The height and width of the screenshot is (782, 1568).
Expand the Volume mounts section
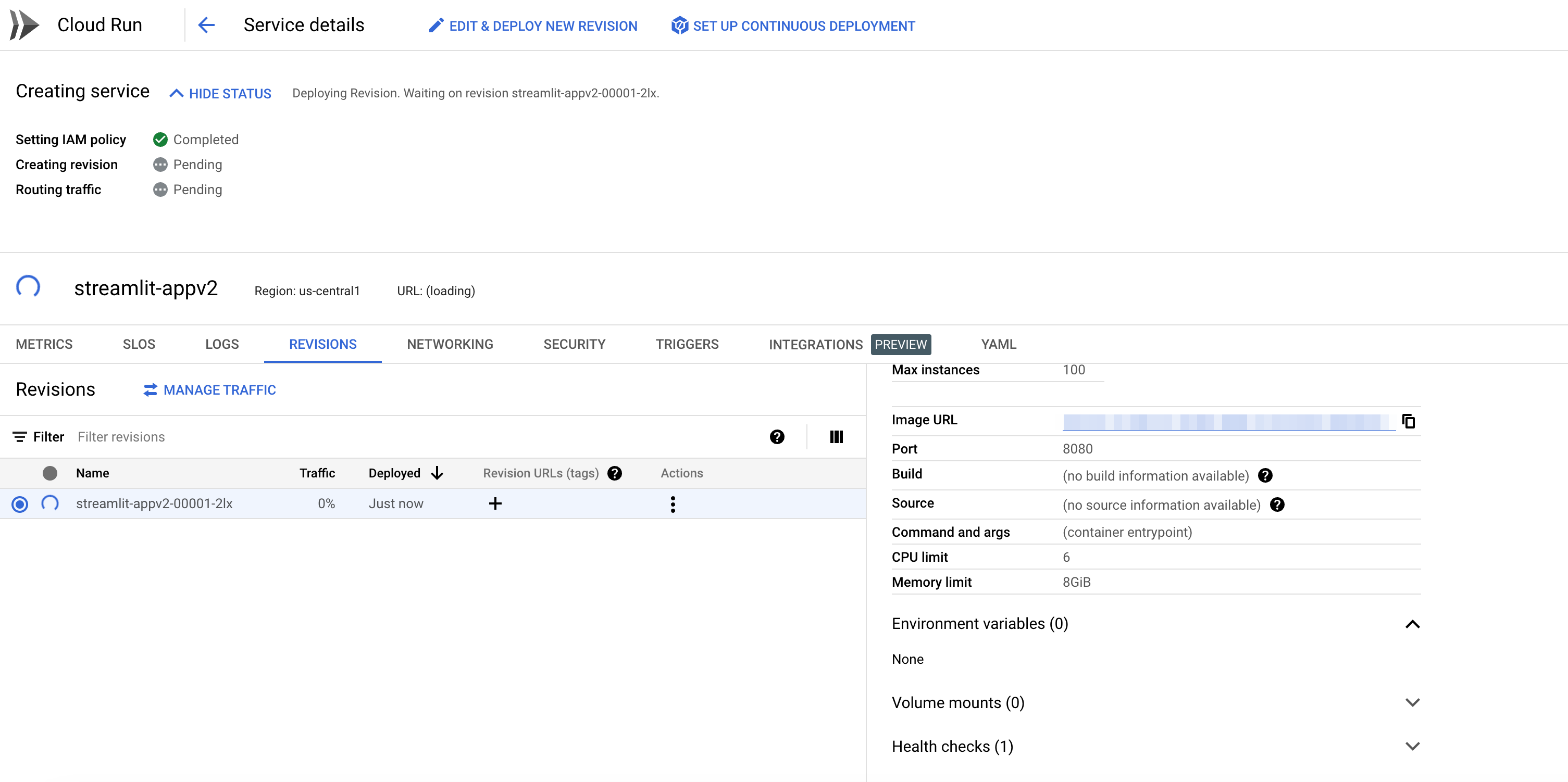pyautogui.click(x=1412, y=702)
